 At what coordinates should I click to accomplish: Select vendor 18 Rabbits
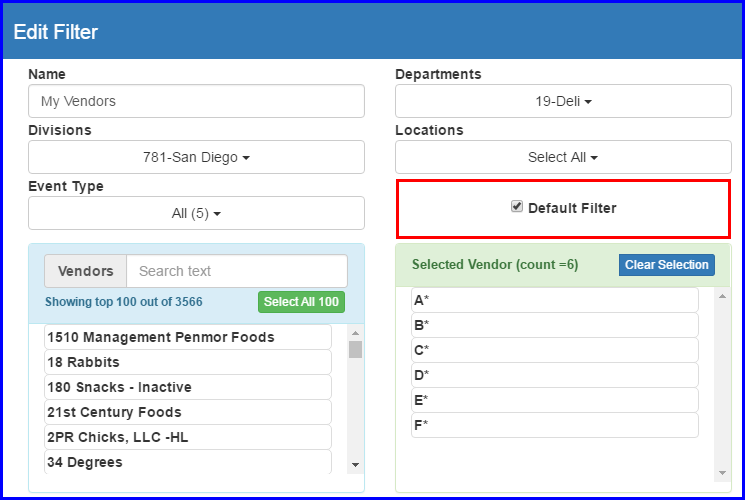[x=187, y=362]
